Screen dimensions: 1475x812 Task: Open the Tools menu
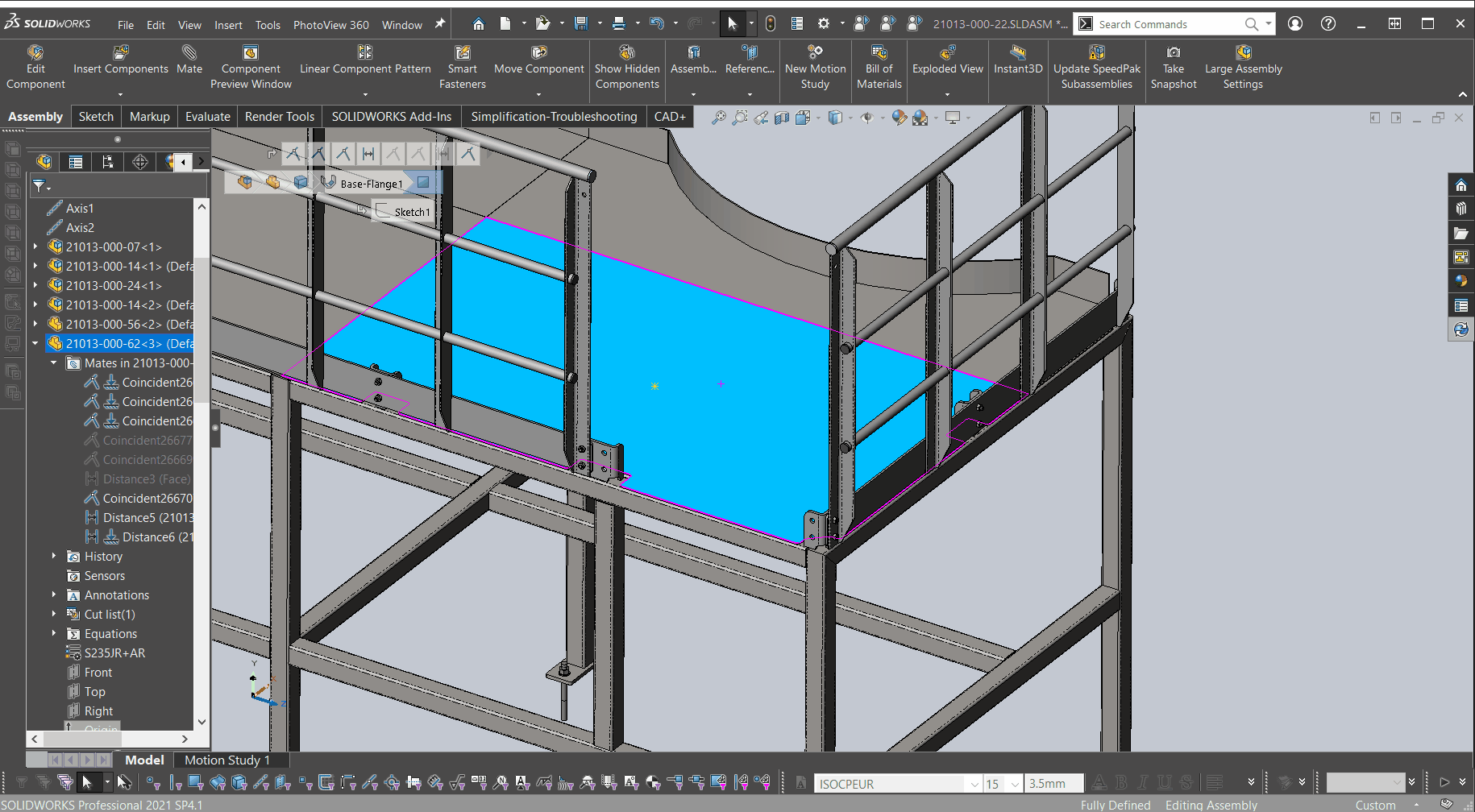click(268, 24)
